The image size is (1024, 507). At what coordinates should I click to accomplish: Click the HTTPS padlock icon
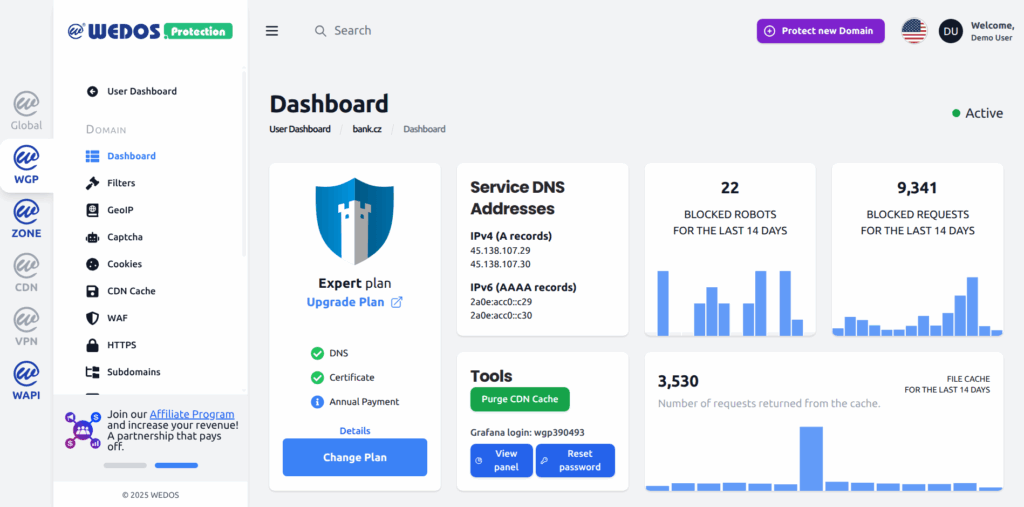coord(92,345)
